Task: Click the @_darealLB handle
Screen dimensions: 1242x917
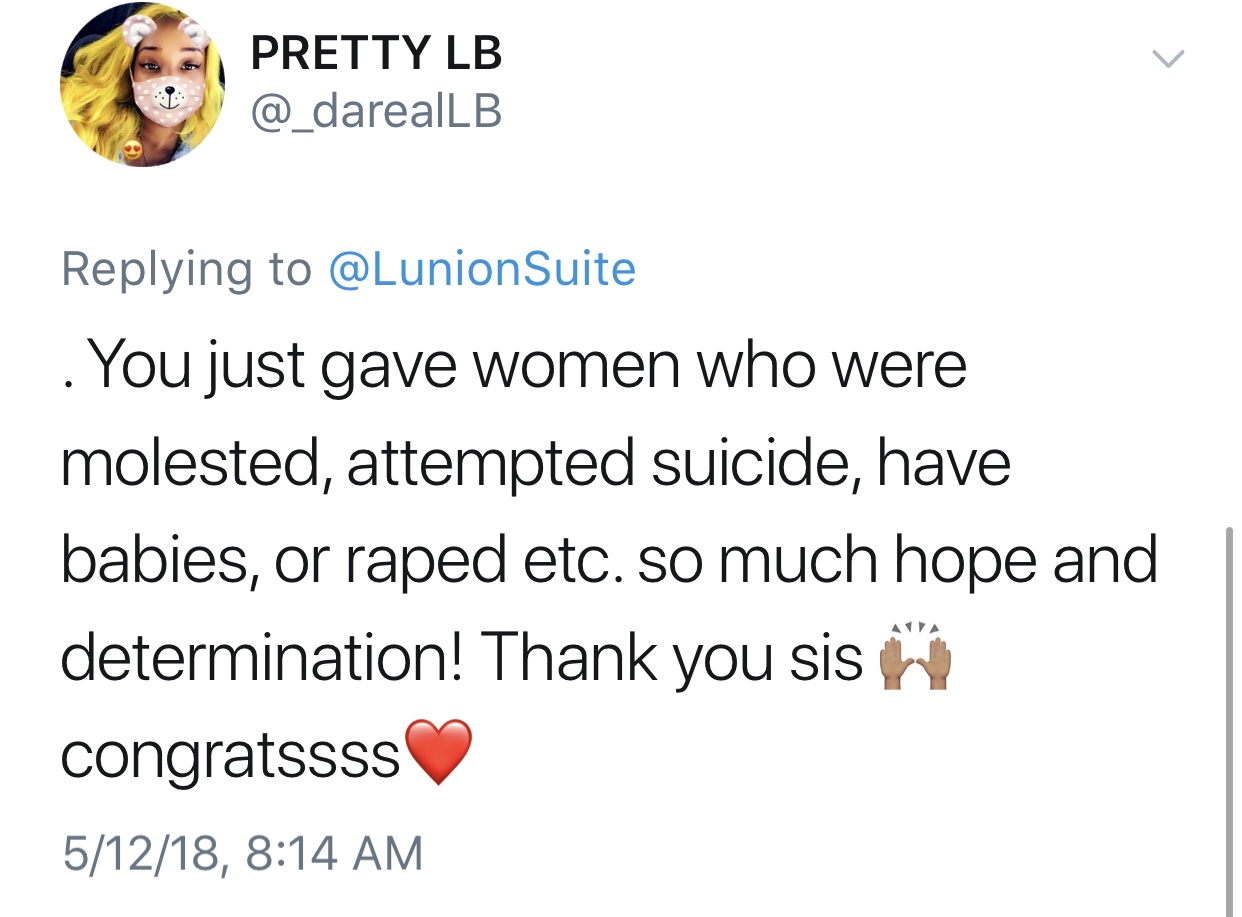Action: coord(376,111)
